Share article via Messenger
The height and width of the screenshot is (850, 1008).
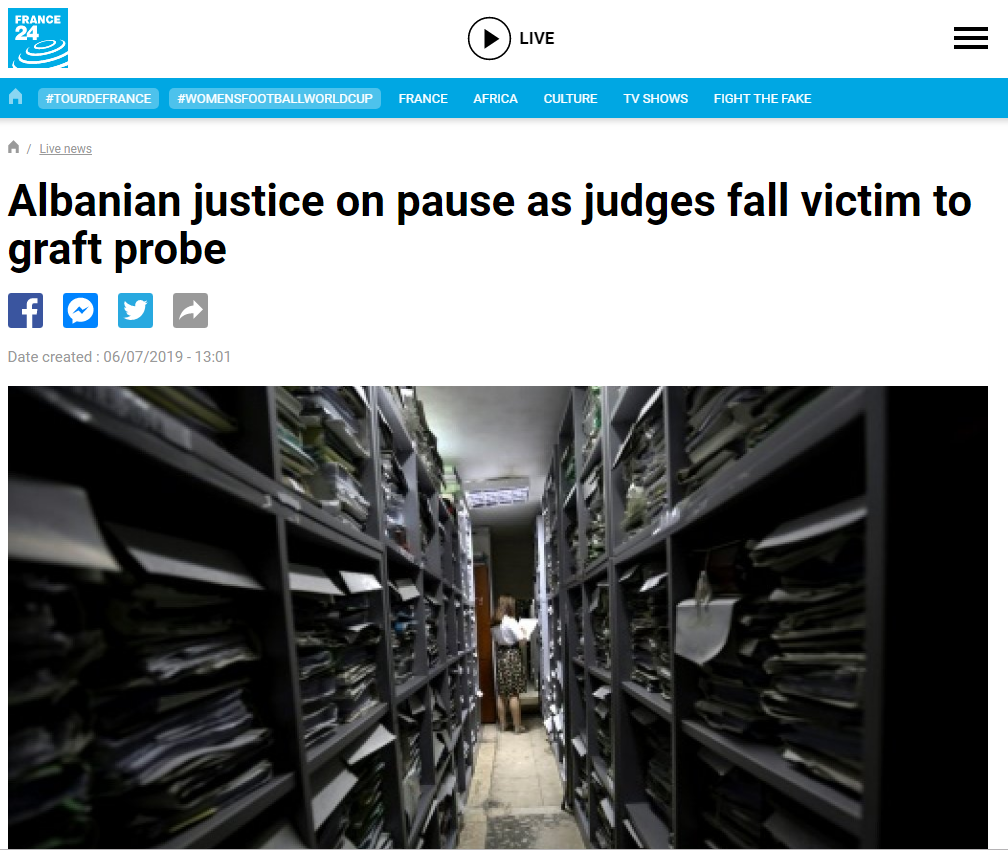point(80,311)
